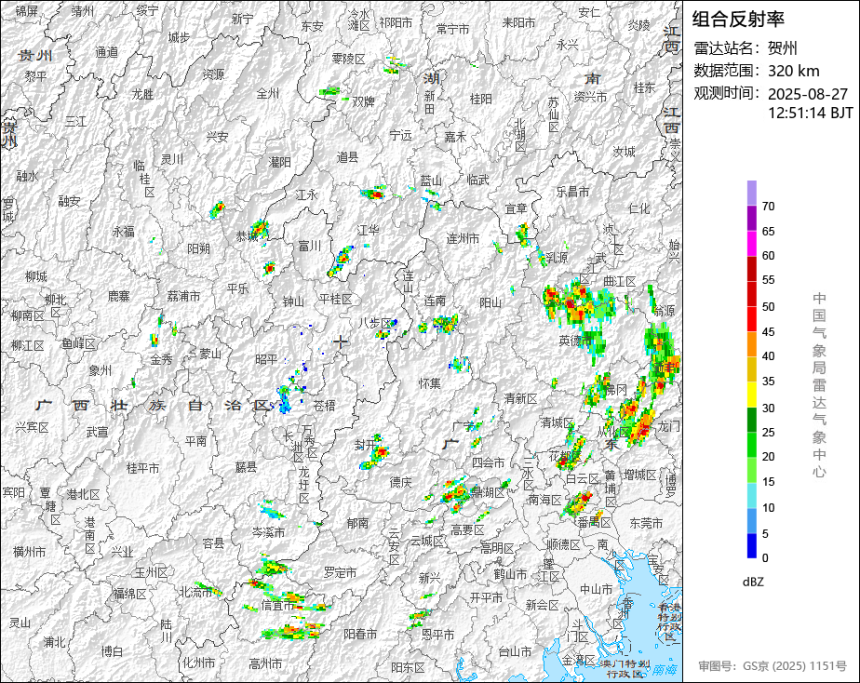Click the 桂阳 county label

click(x=481, y=99)
